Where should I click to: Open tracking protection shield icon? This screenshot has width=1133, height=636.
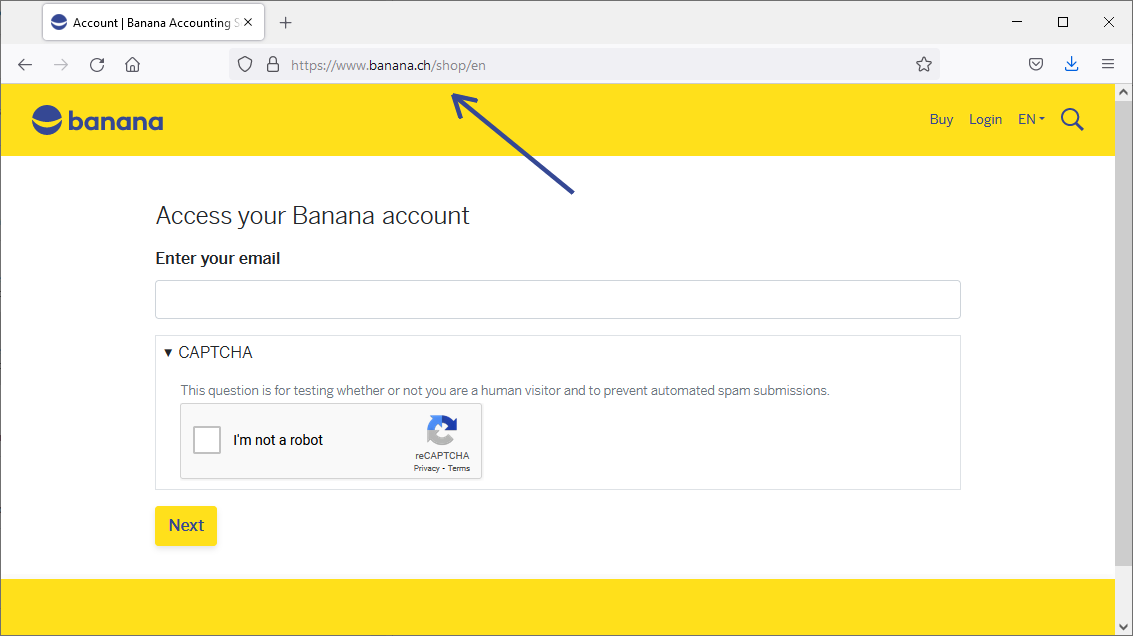[245, 64]
